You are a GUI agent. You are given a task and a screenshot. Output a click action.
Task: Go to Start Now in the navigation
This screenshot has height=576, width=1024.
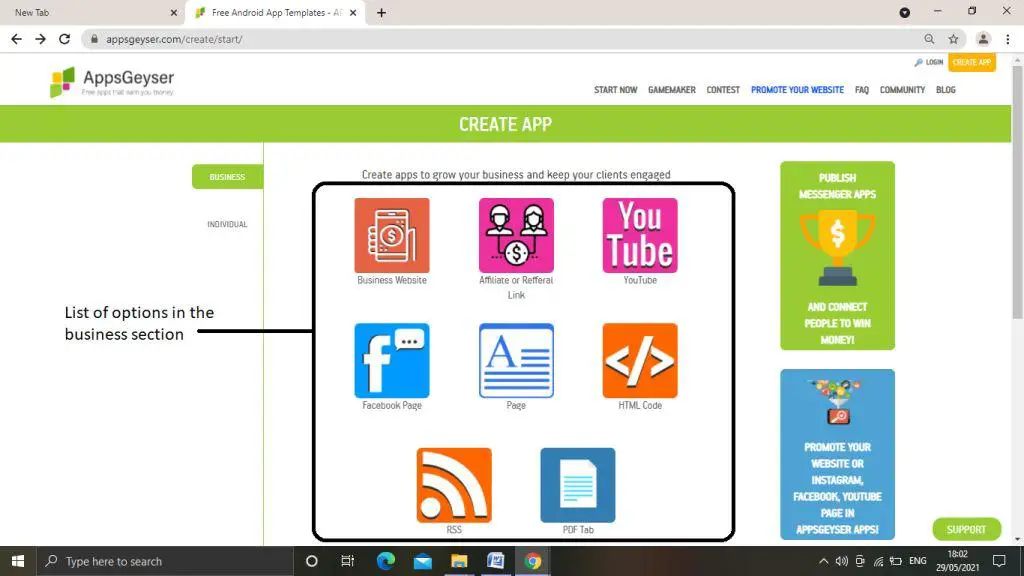pyautogui.click(x=615, y=90)
